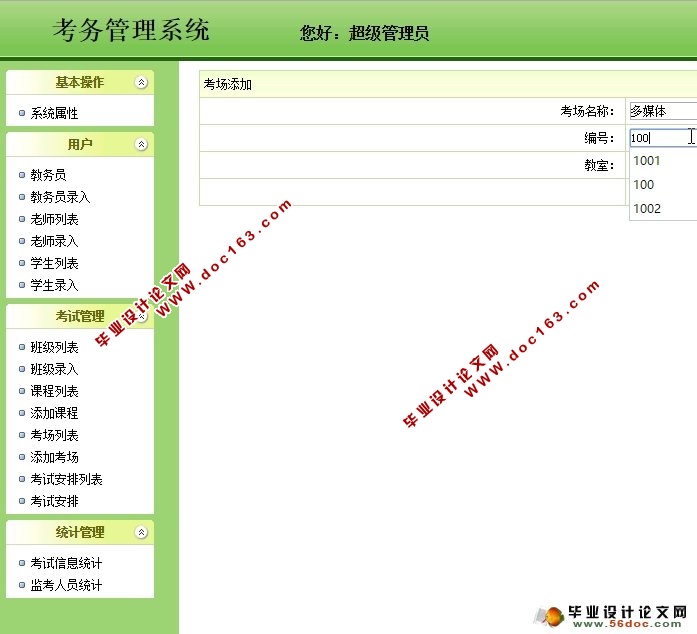Open 教务员录入 page
The height and width of the screenshot is (634, 697).
[60, 197]
